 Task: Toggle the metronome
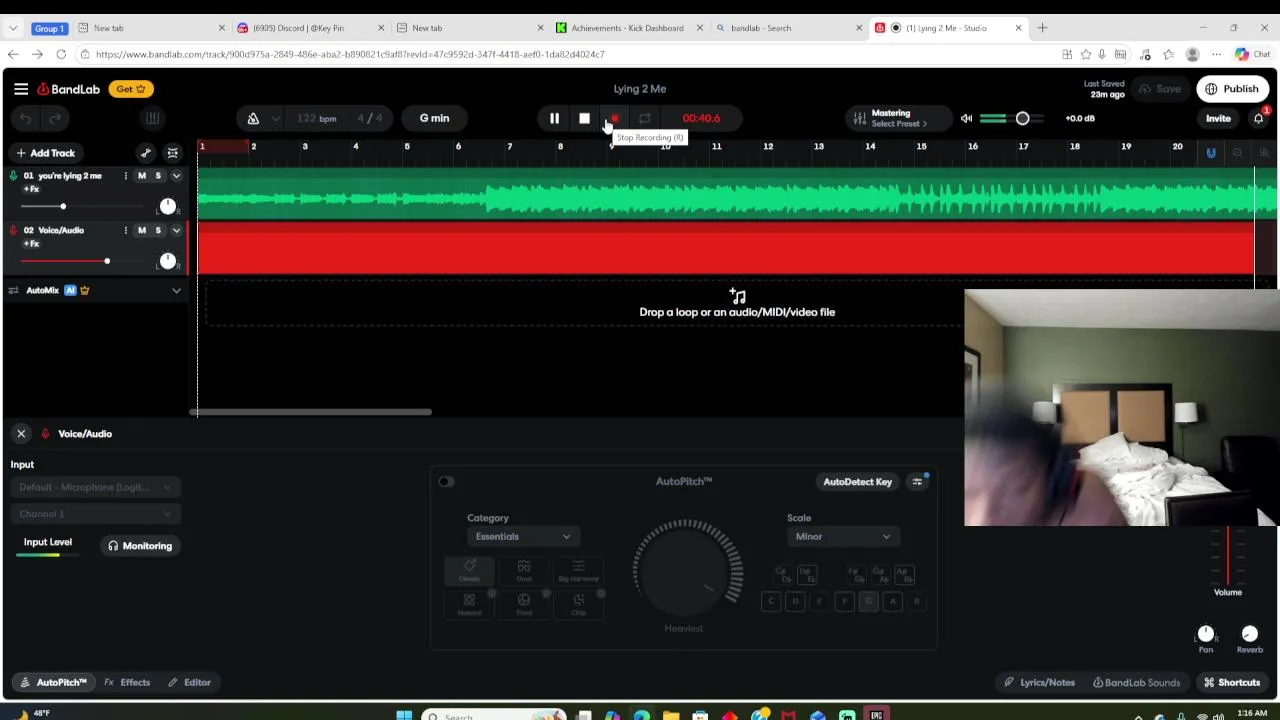click(253, 119)
